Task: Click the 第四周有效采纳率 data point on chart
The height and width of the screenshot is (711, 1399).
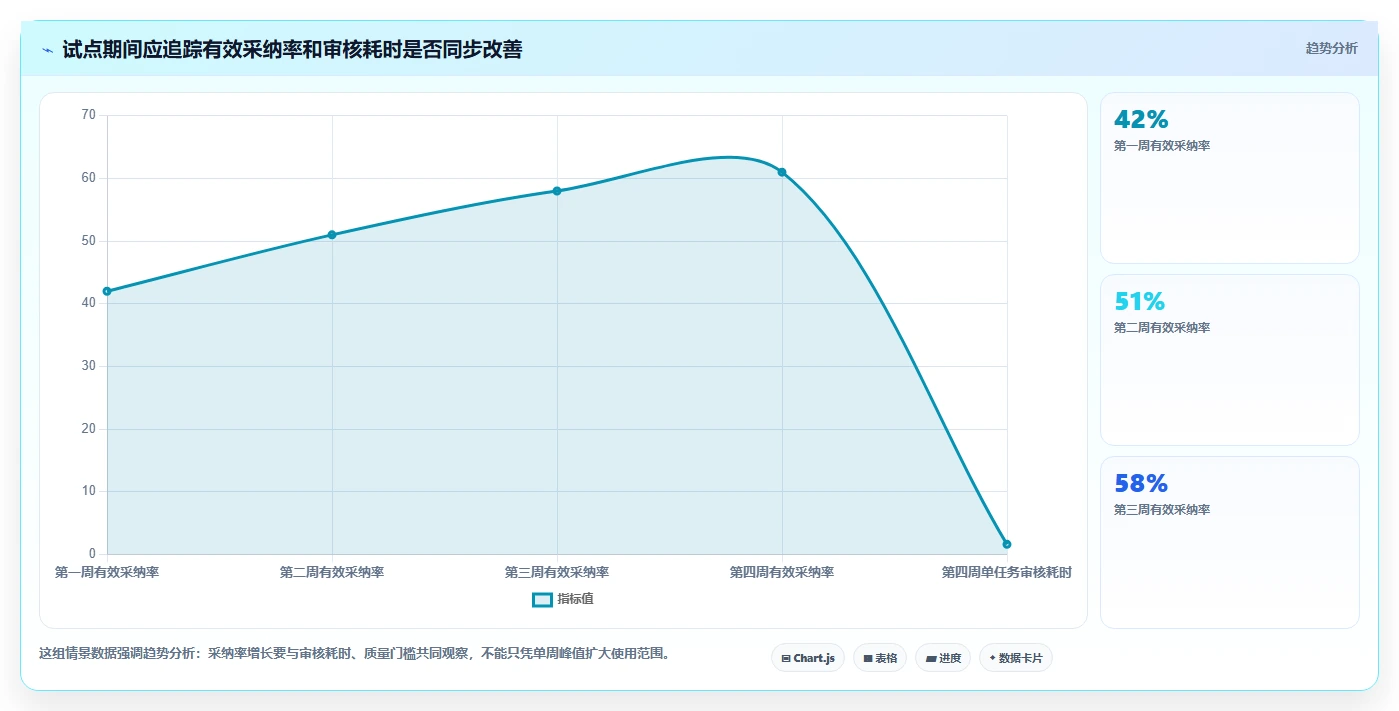Action: coord(782,172)
